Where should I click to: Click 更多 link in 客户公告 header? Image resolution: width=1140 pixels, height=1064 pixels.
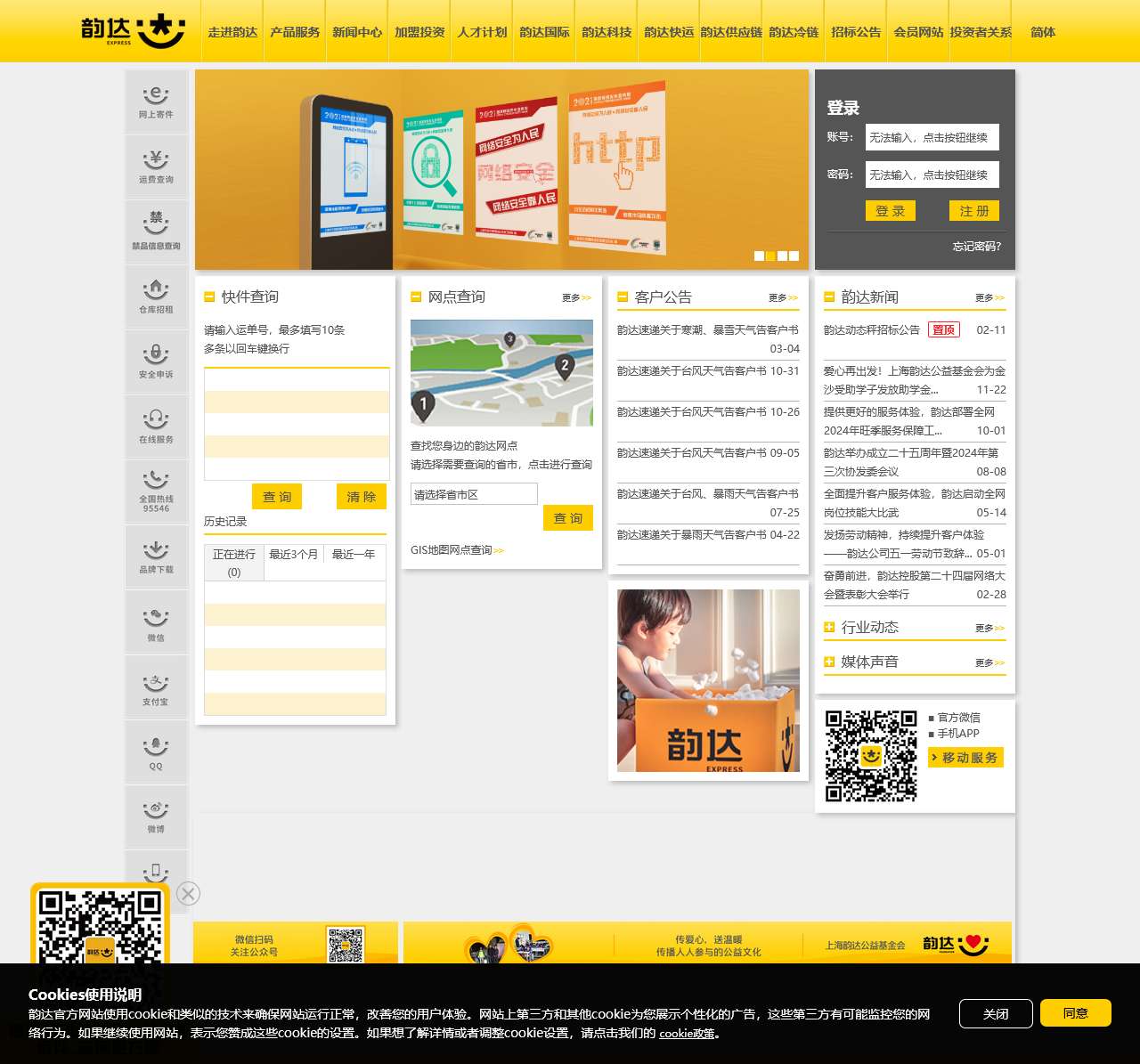pos(783,297)
